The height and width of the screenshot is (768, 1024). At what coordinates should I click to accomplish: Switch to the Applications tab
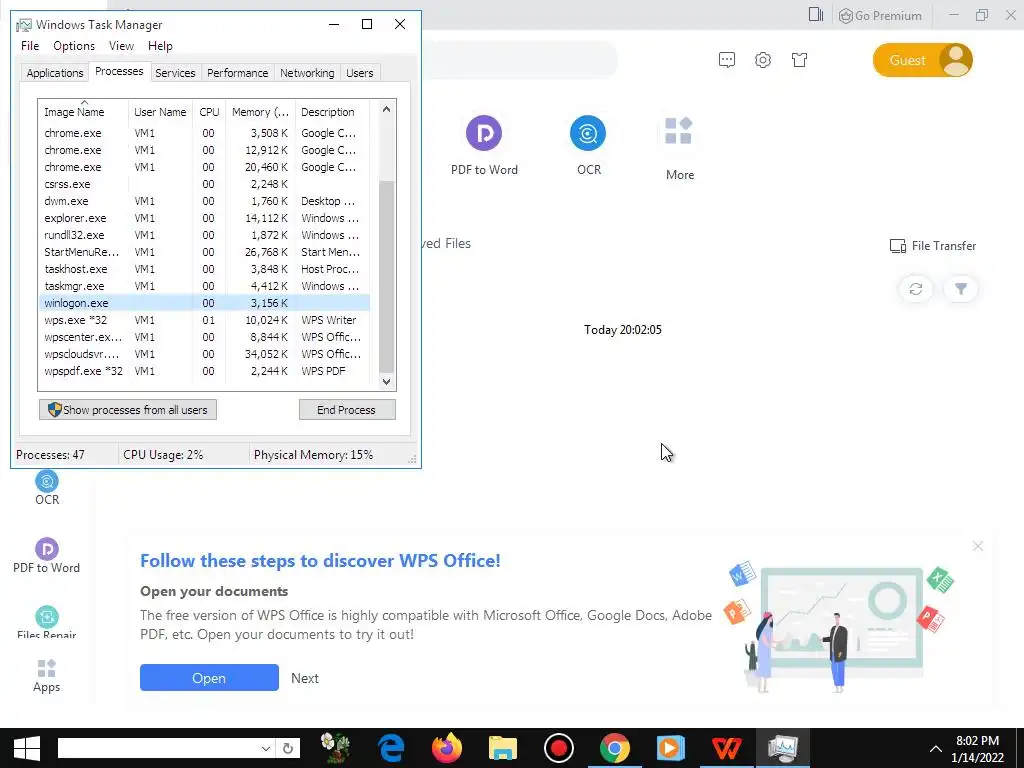click(x=55, y=72)
